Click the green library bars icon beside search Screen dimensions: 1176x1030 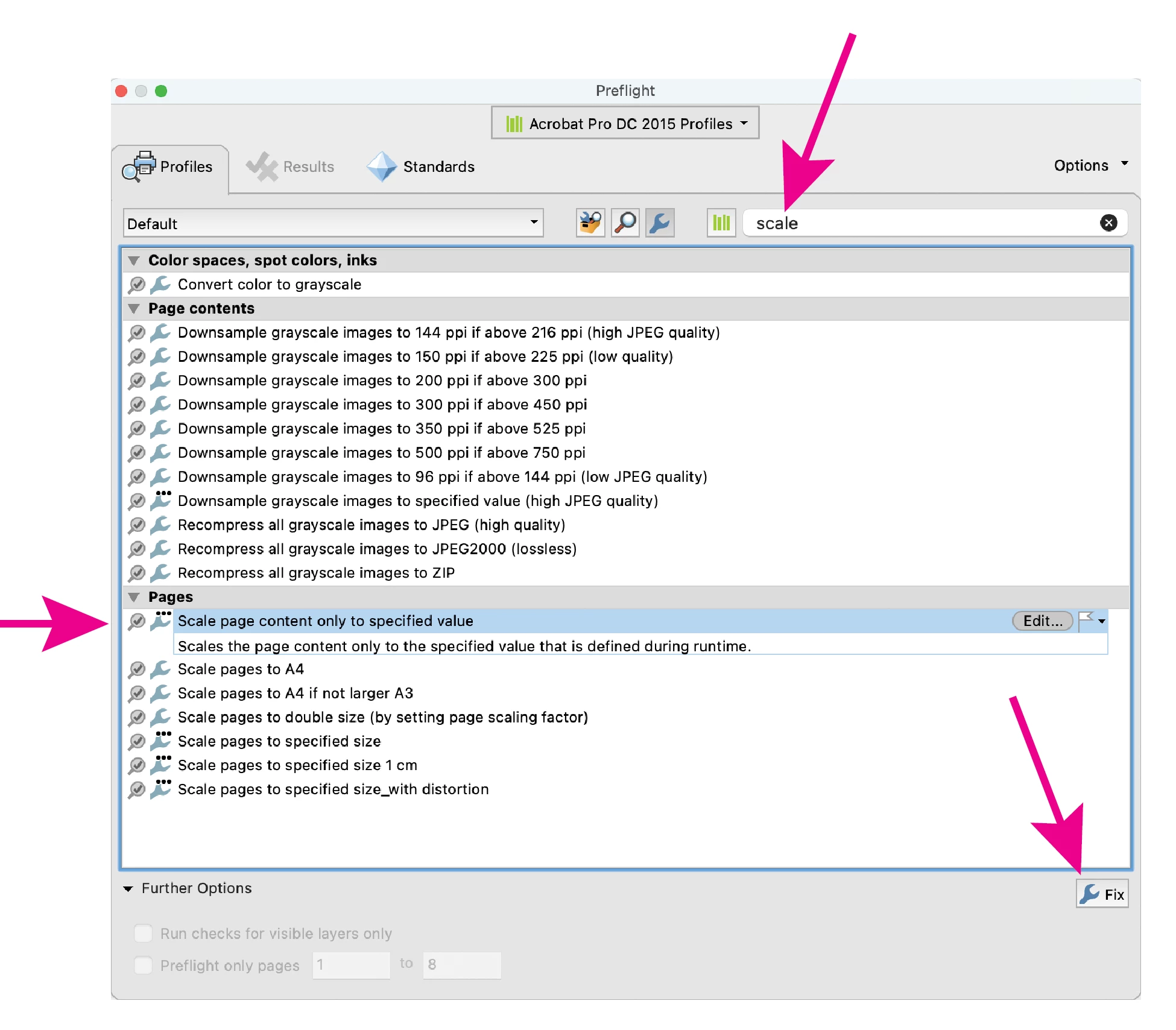721,223
